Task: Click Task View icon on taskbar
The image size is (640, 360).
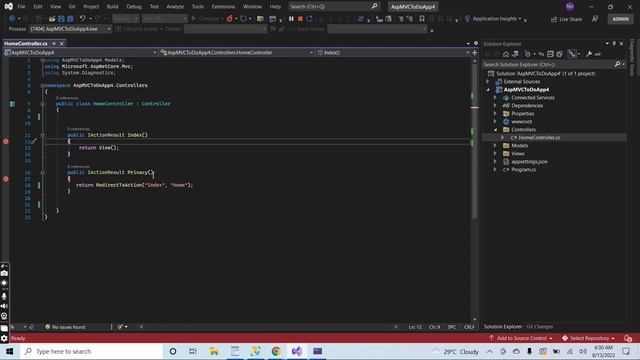Action: click(x=193, y=351)
